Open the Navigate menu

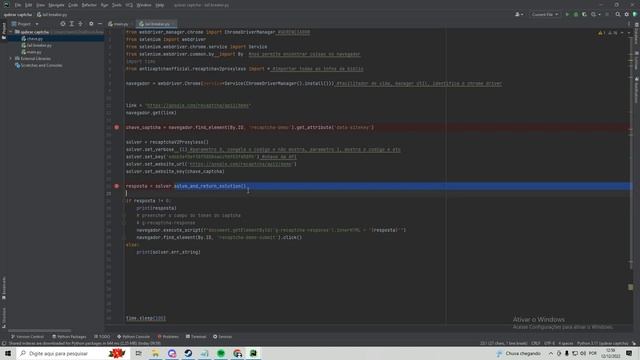click(56, 5)
